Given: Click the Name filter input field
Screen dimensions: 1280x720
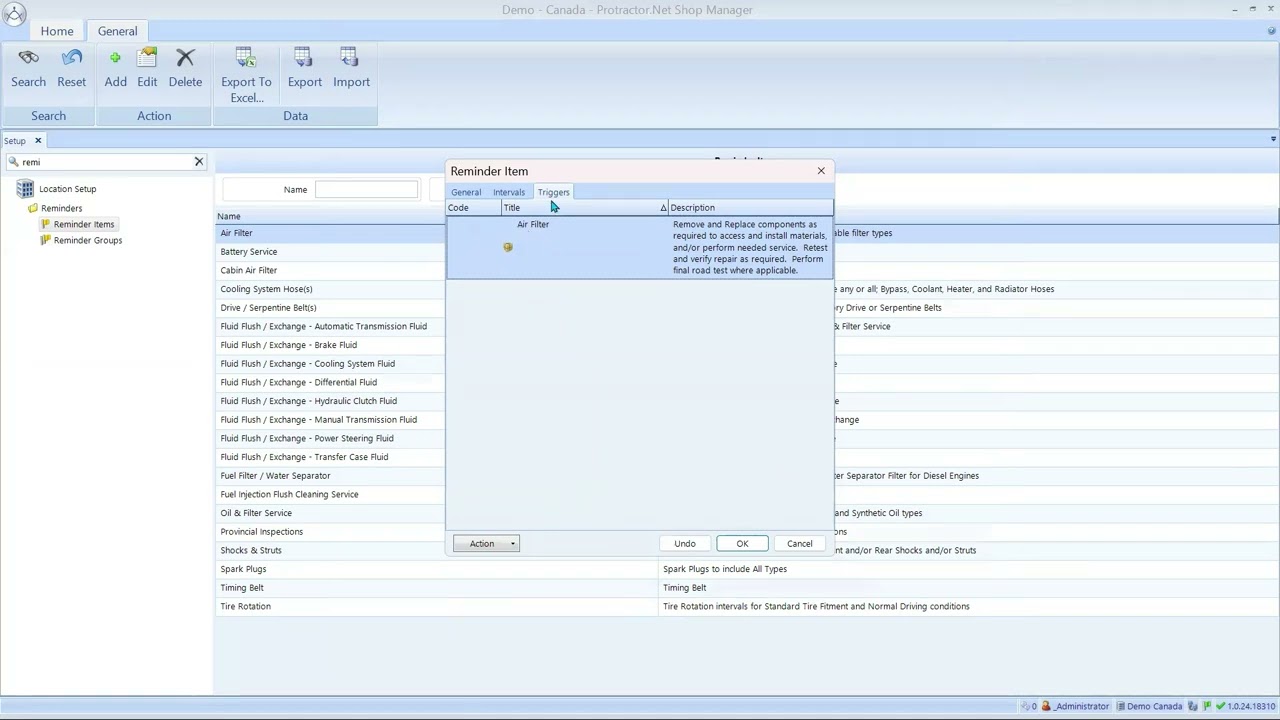Looking at the screenshot, I should 367,190.
